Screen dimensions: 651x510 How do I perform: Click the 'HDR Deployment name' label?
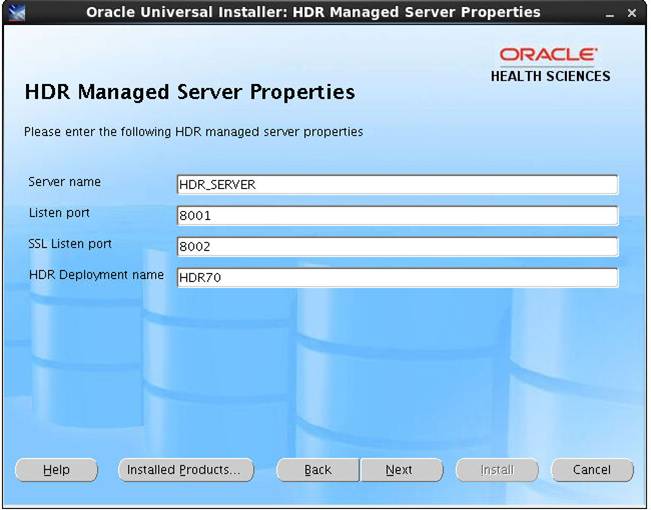(x=96, y=275)
